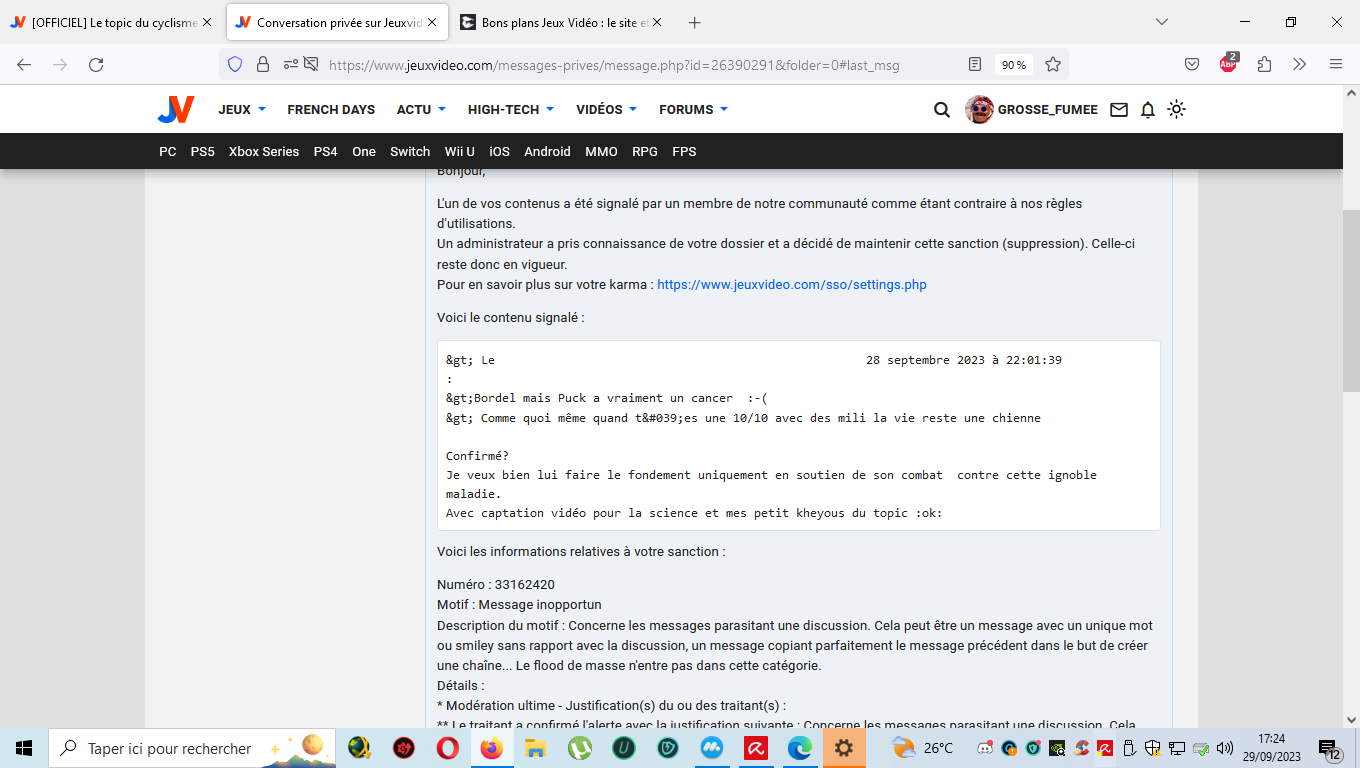1360x768 pixels.
Task: Switch to the cyclisme topic tab
Action: pos(110,22)
